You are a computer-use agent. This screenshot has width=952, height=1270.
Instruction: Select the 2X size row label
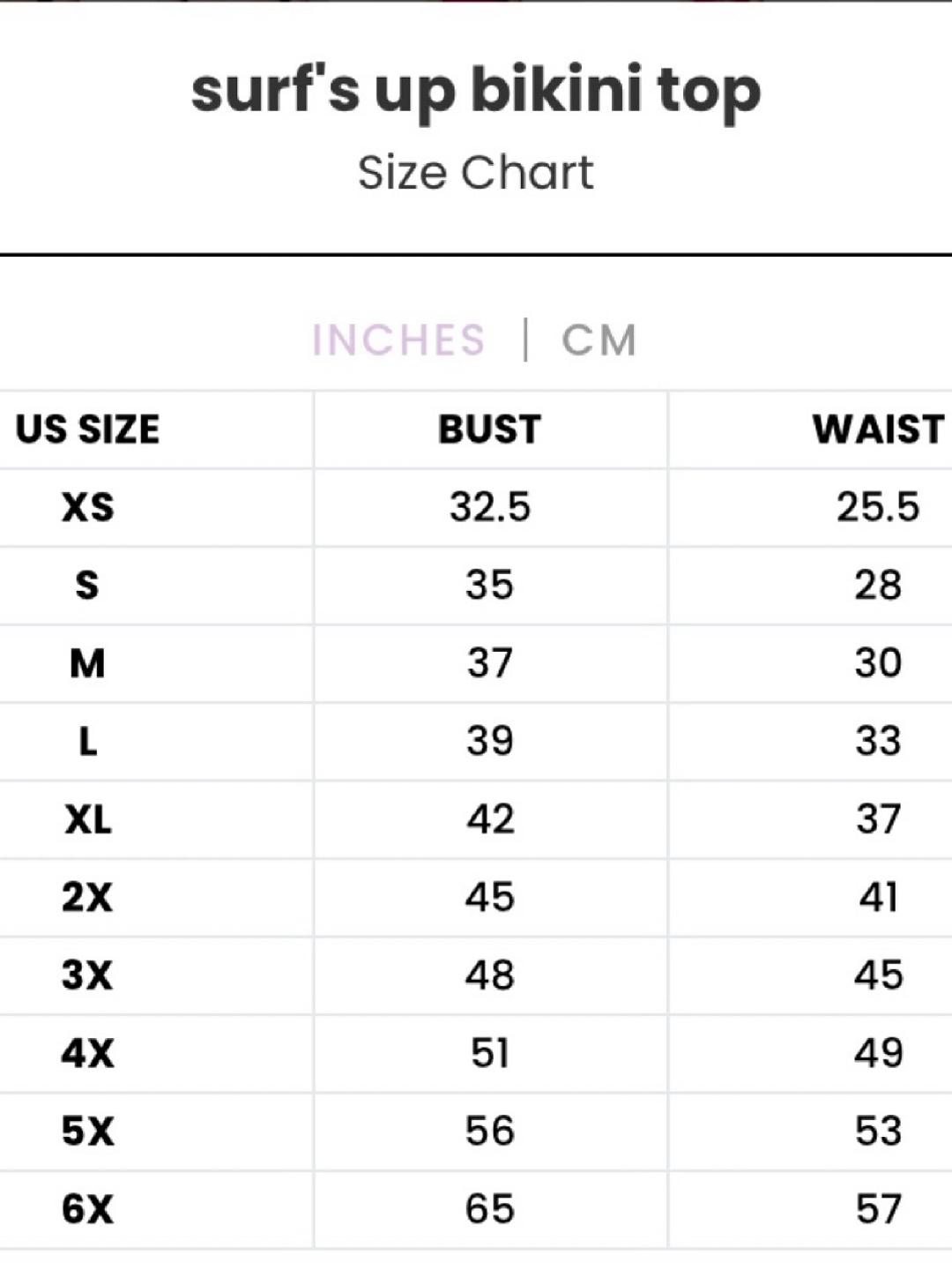(x=87, y=897)
